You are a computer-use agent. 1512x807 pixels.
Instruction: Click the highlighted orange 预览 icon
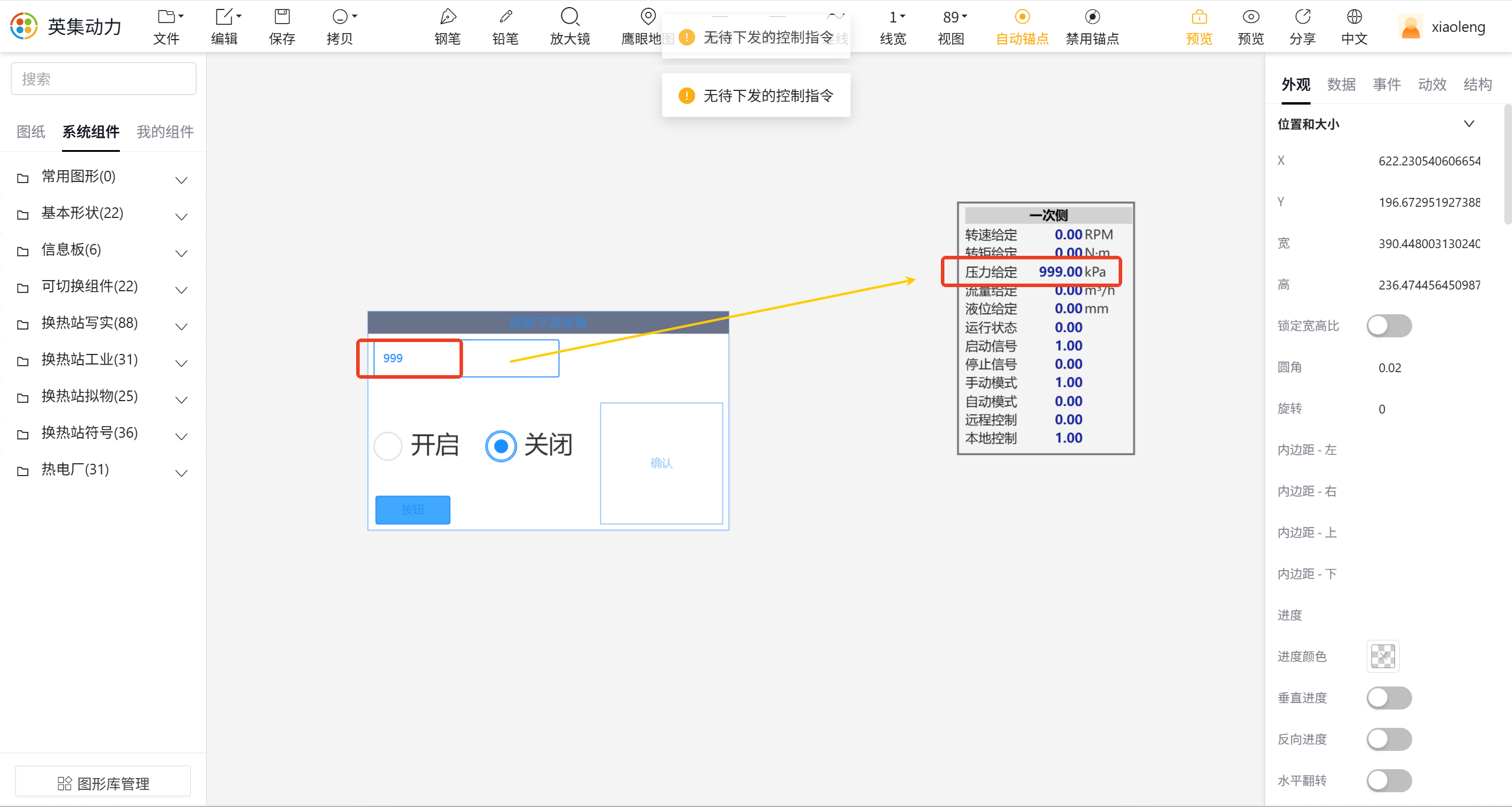(1199, 17)
